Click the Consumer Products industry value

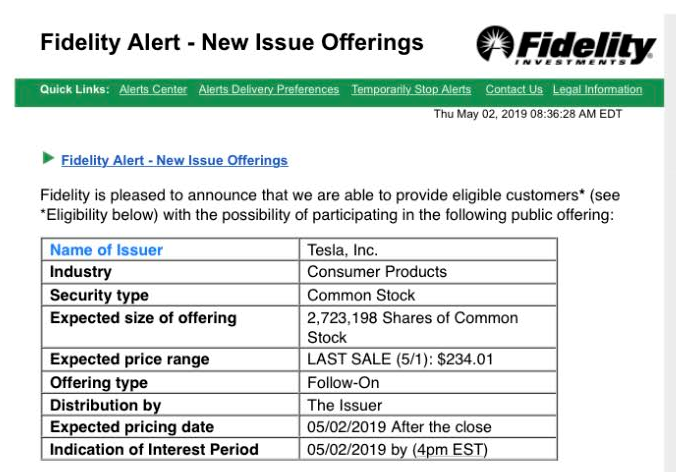pos(377,272)
